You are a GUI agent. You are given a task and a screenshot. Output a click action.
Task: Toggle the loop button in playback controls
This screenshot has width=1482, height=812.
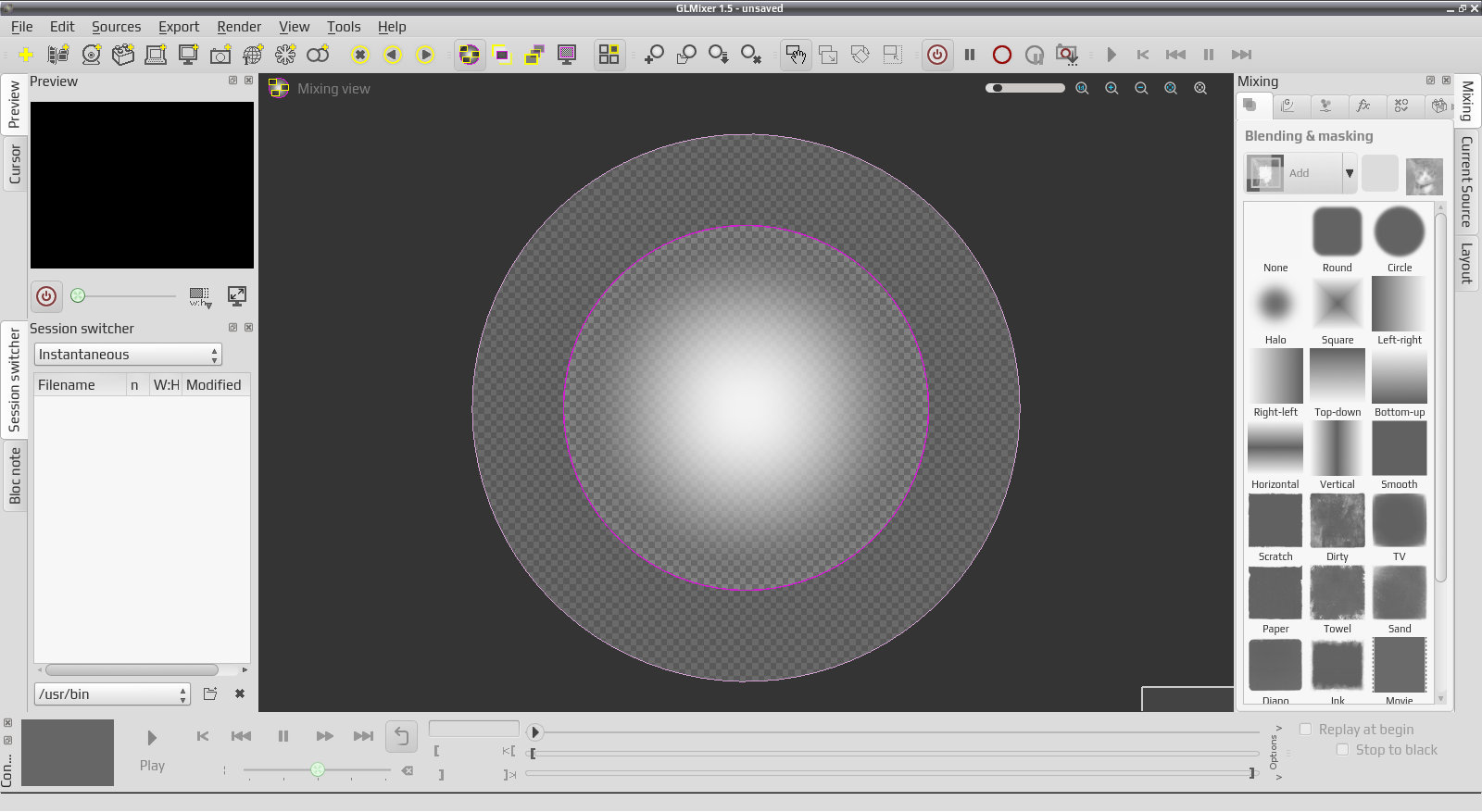pos(402,736)
